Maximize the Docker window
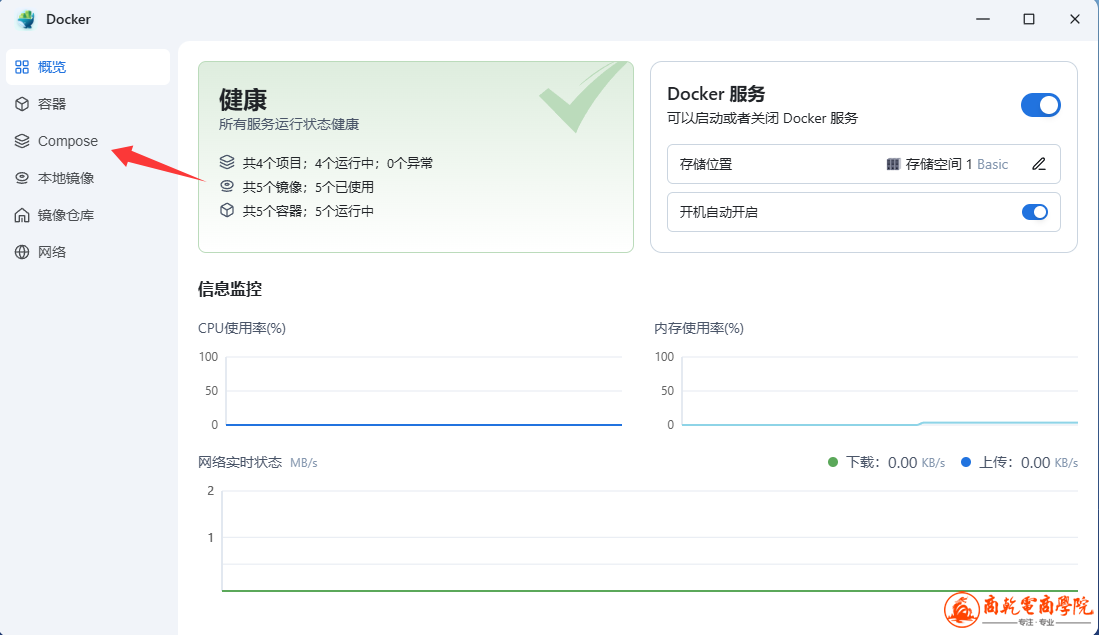The height and width of the screenshot is (635, 1099). point(1028,19)
